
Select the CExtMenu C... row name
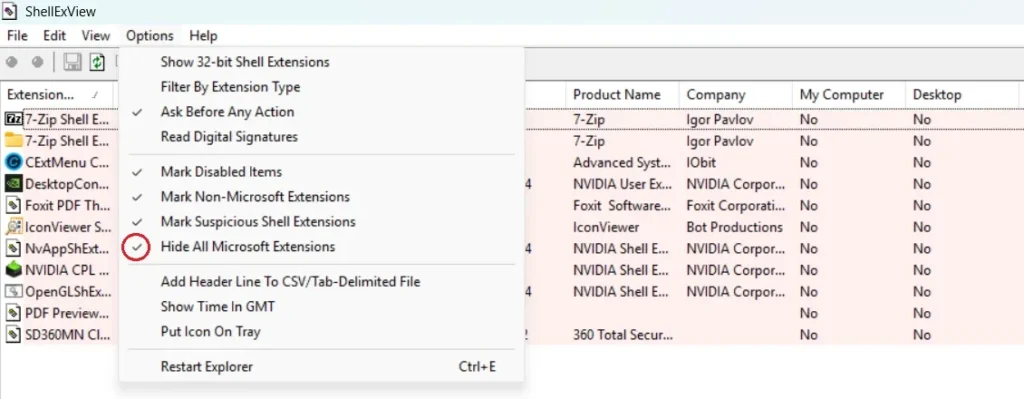67,162
